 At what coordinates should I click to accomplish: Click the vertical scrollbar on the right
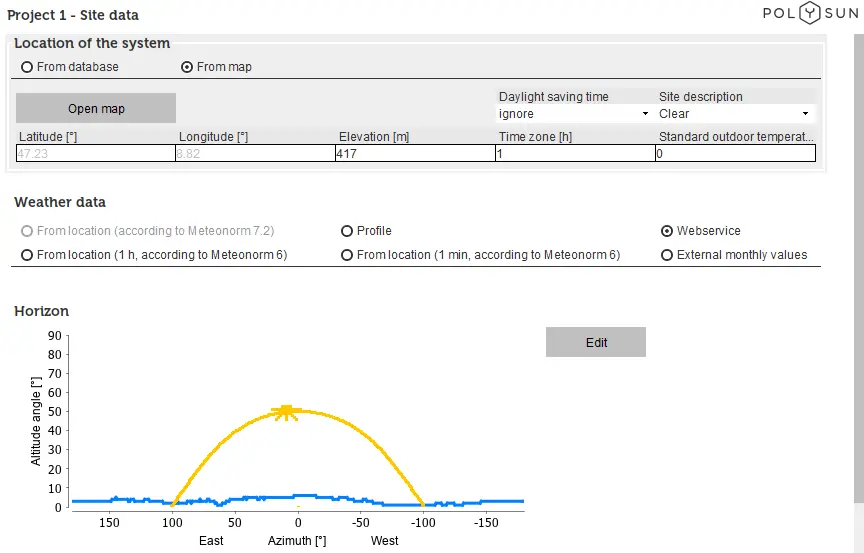coord(857,250)
